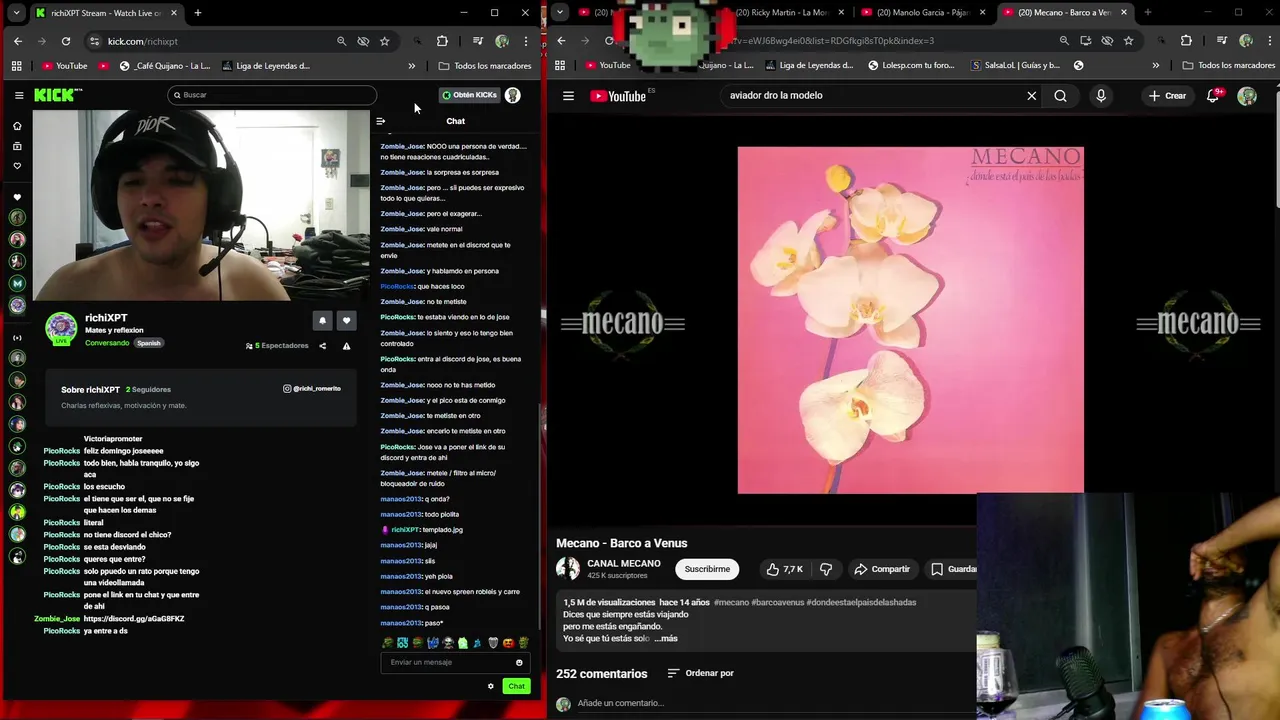Go to Kick home via house icon
1280x720 pixels.
(17, 126)
